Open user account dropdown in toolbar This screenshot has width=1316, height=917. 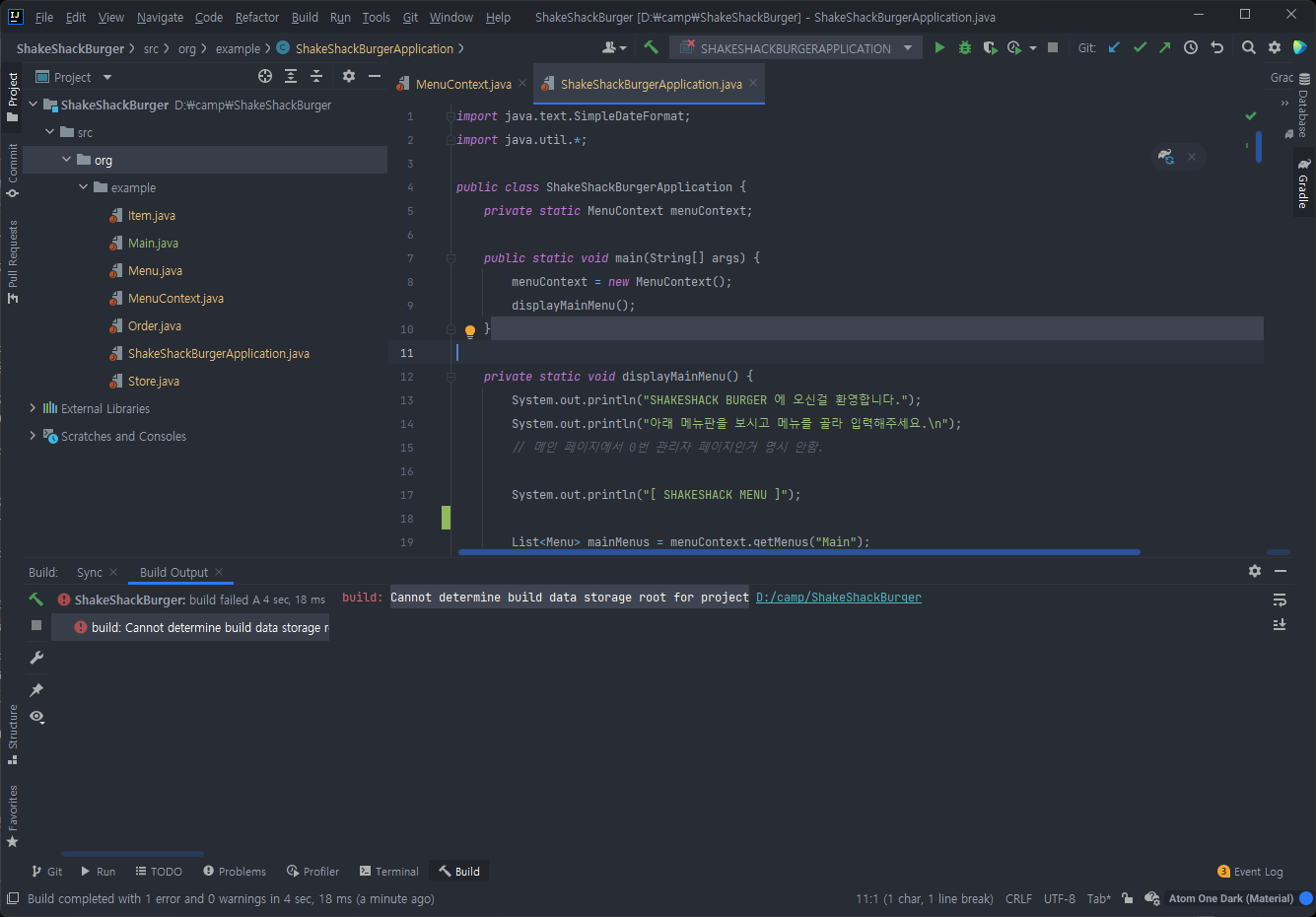click(x=614, y=47)
